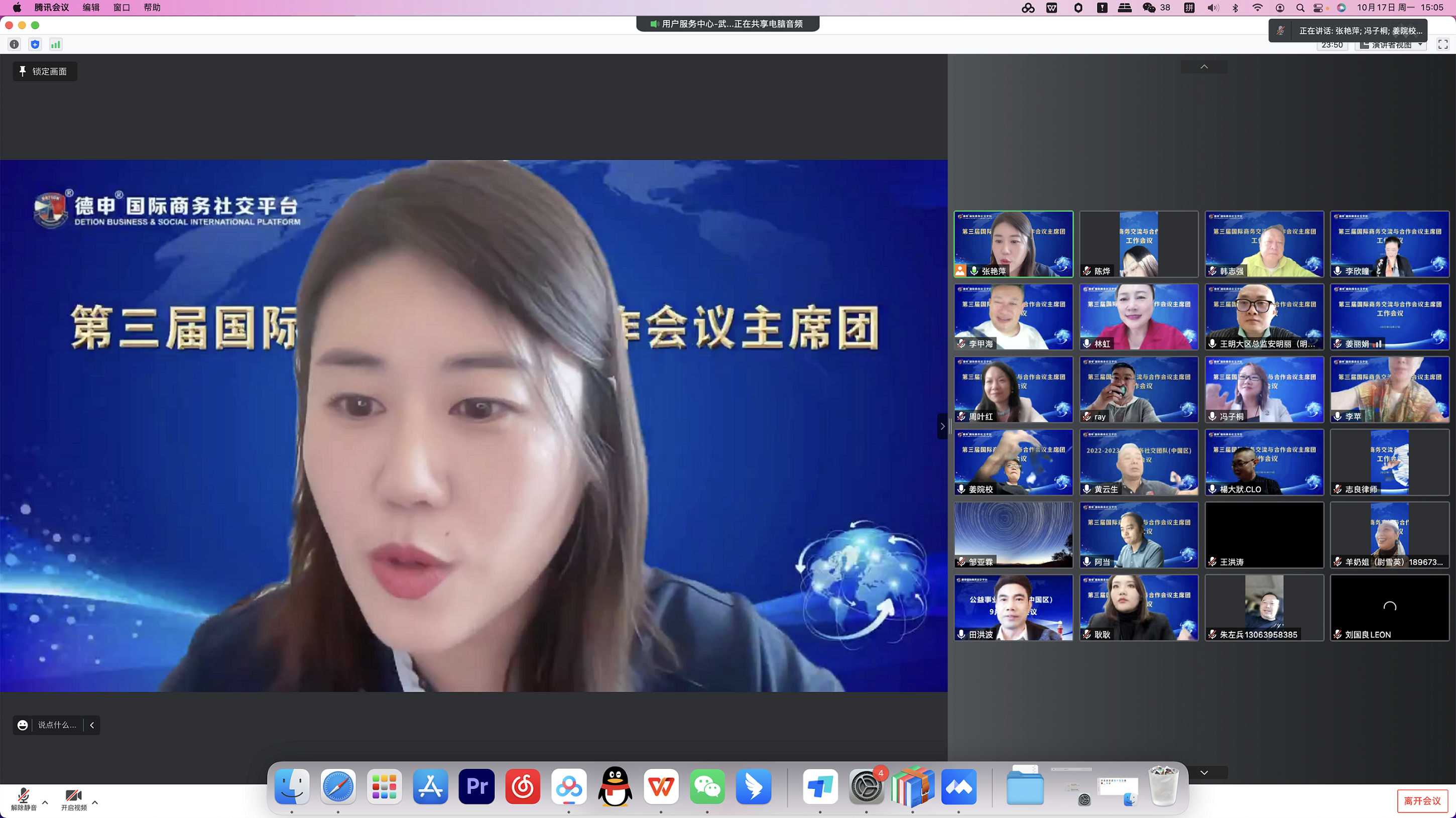Click the blue security shield icon
The height and width of the screenshot is (818, 1456).
(x=35, y=44)
